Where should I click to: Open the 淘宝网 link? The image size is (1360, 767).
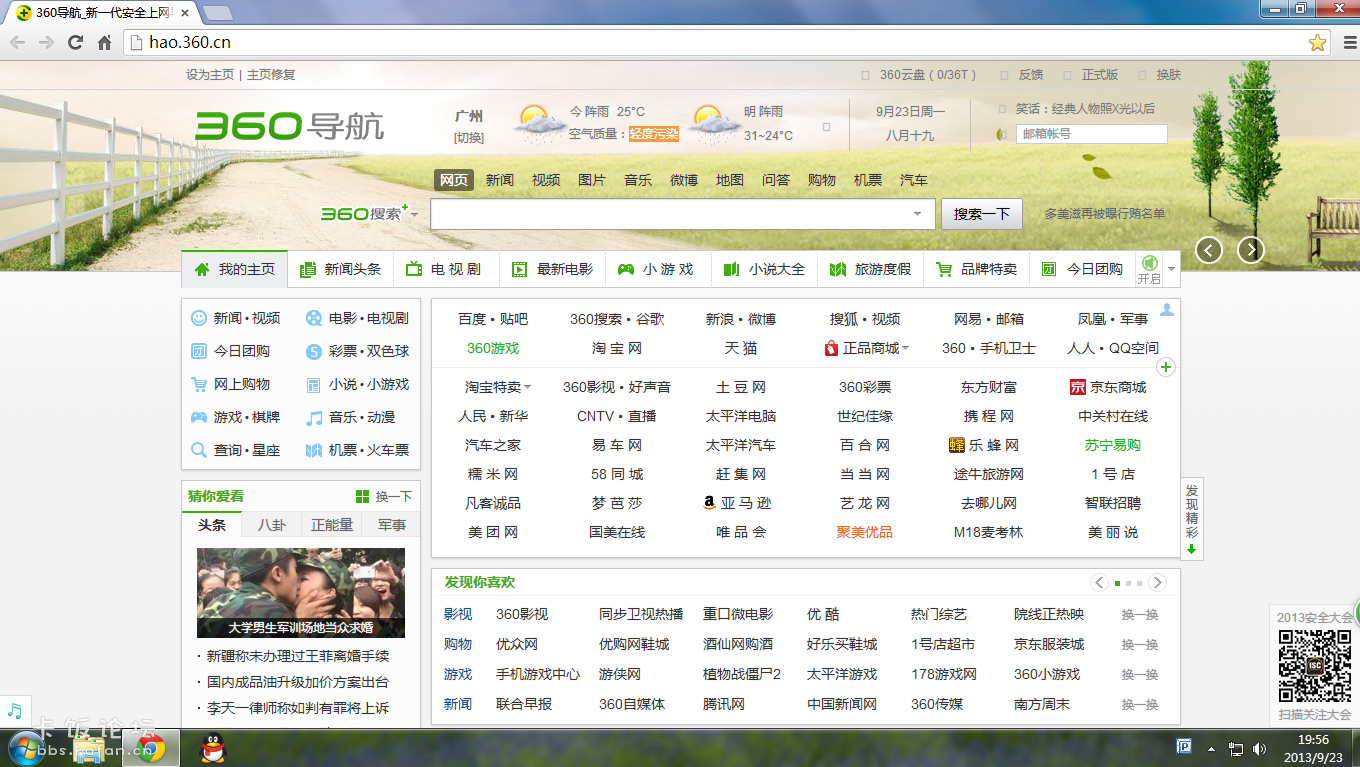click(x=617, y=348)
